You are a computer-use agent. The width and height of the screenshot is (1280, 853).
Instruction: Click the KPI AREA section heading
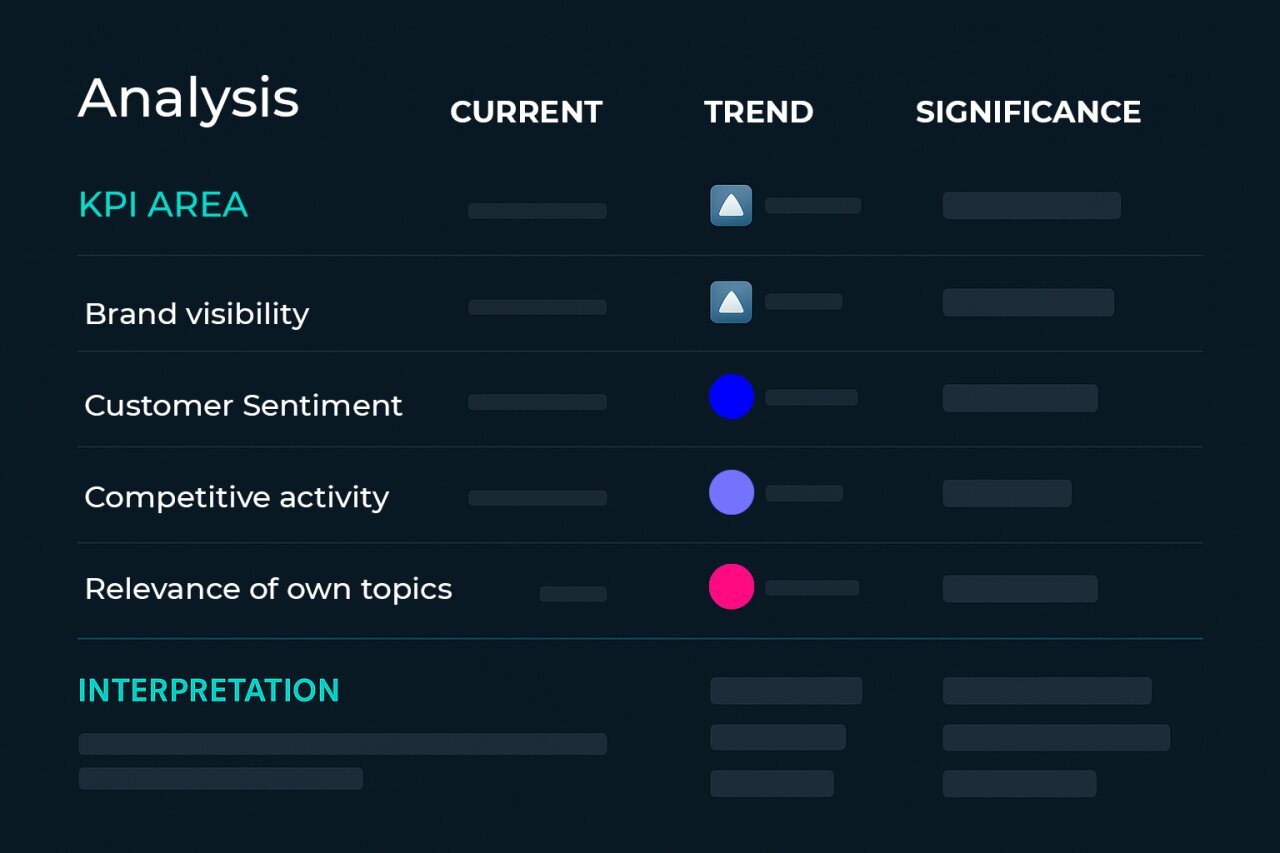point(163,205)
